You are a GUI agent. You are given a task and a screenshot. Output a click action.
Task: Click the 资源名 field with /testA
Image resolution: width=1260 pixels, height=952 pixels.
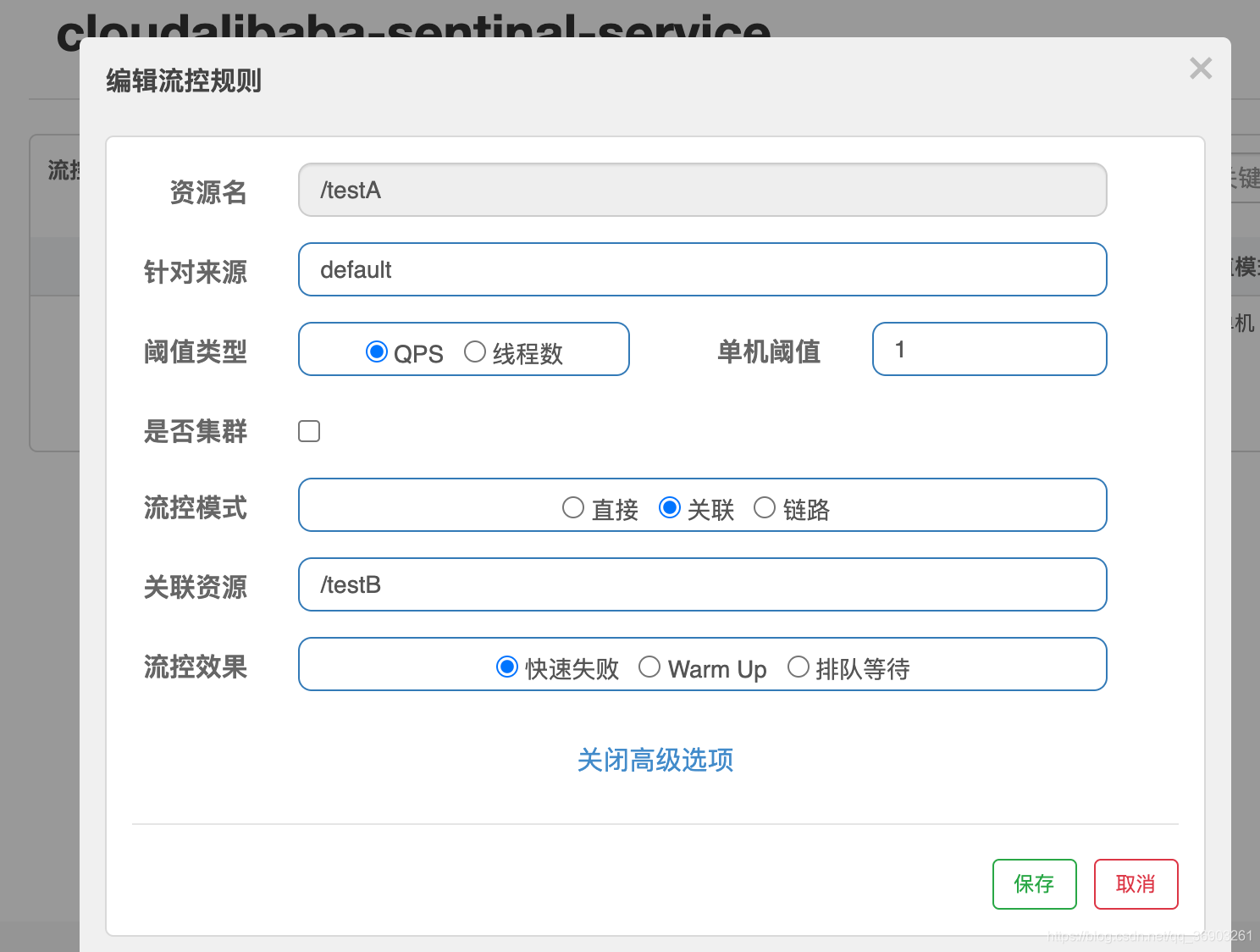(x=703, y=190)
